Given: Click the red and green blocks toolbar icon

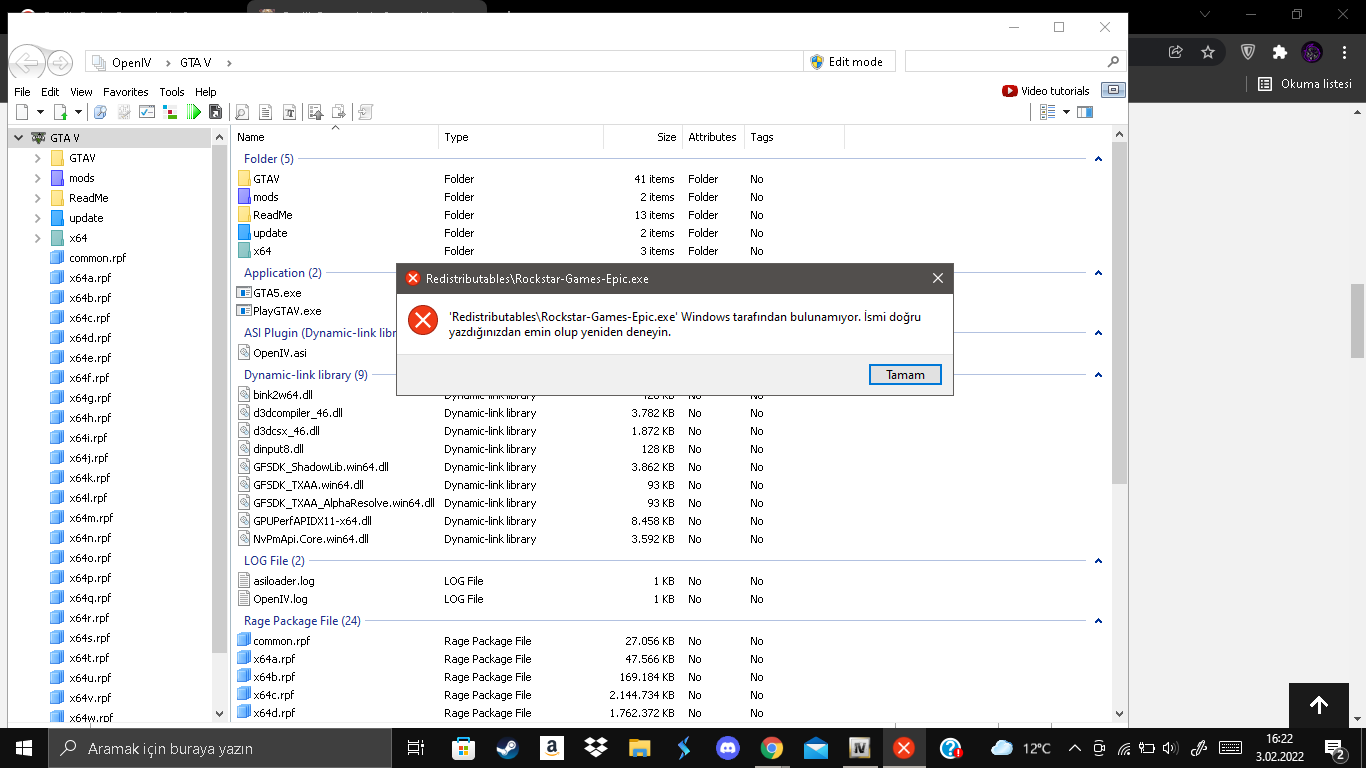Looking at the screenshot, I should (x=170, y=112).
